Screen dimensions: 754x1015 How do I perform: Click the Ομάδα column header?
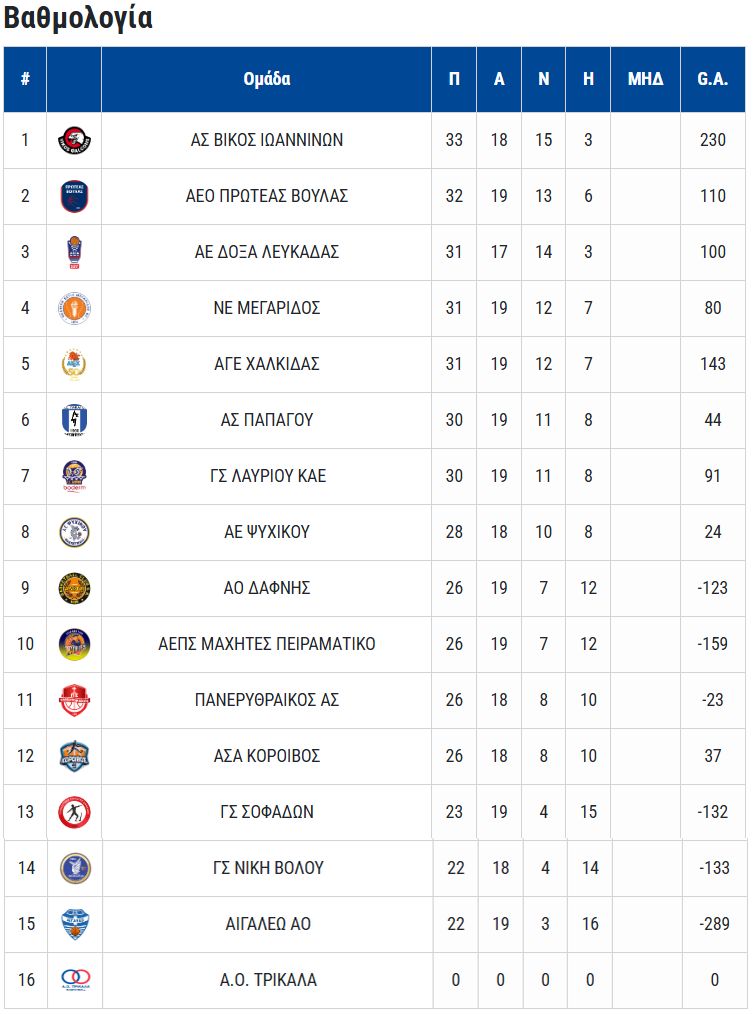[x=267, y=79]
